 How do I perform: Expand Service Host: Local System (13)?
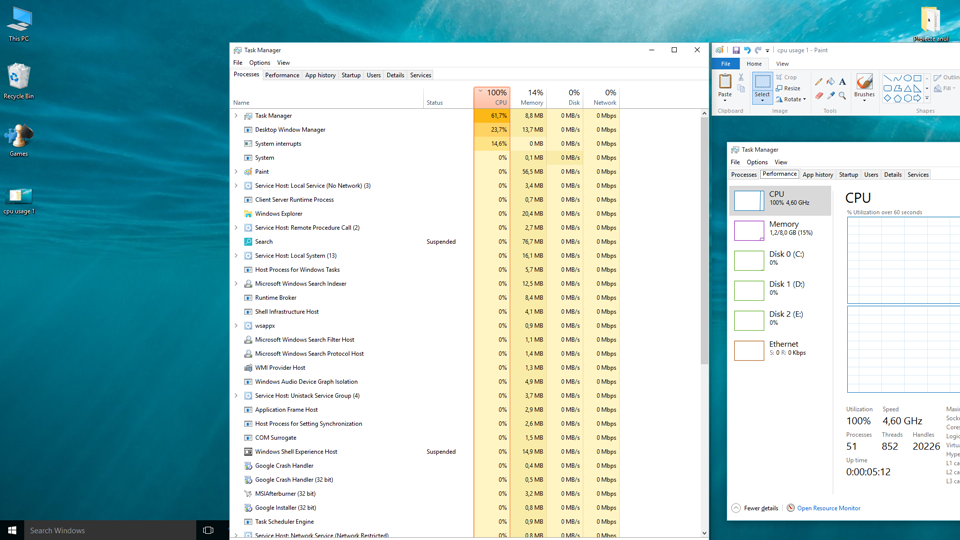coord(236,256)
